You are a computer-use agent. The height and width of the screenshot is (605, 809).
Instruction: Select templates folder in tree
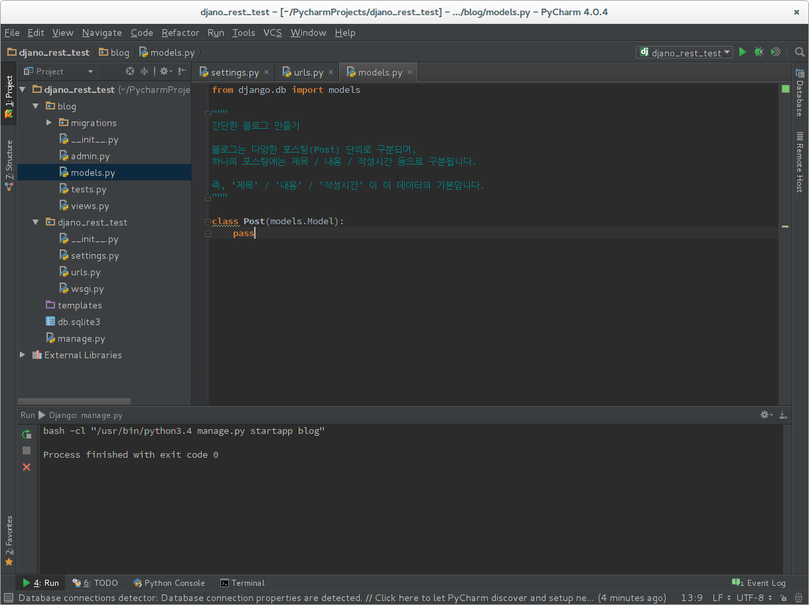point(104,305)
